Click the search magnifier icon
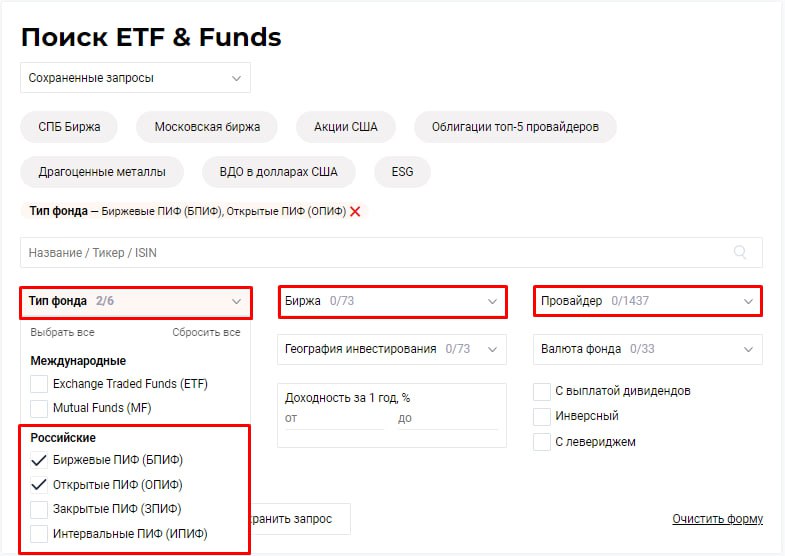Image resolution: width=785 pixels, height=556 pixels. (x=740, y=253)
